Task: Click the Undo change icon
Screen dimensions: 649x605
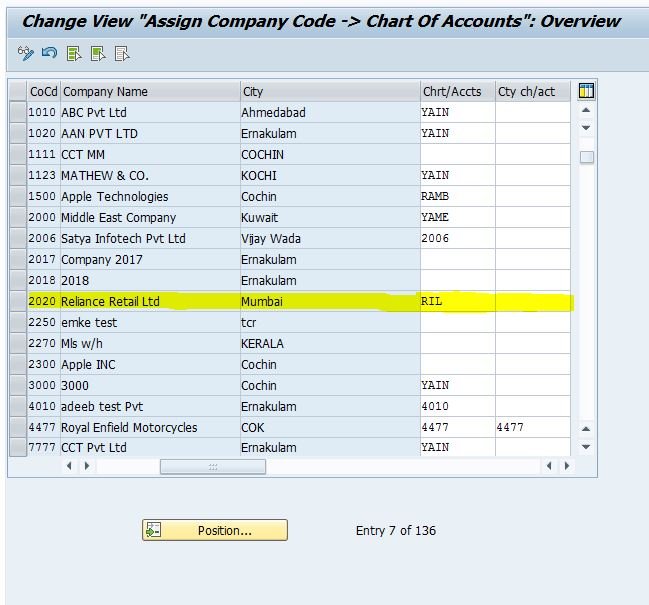Action: 50,53
